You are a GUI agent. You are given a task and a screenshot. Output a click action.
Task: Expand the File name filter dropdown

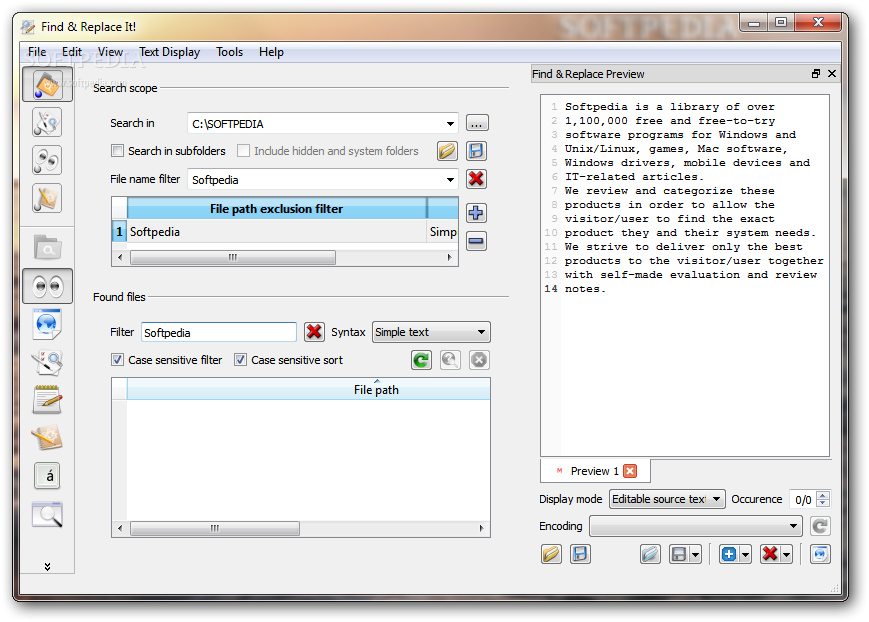pyautogui.click(x=450, y=180)
